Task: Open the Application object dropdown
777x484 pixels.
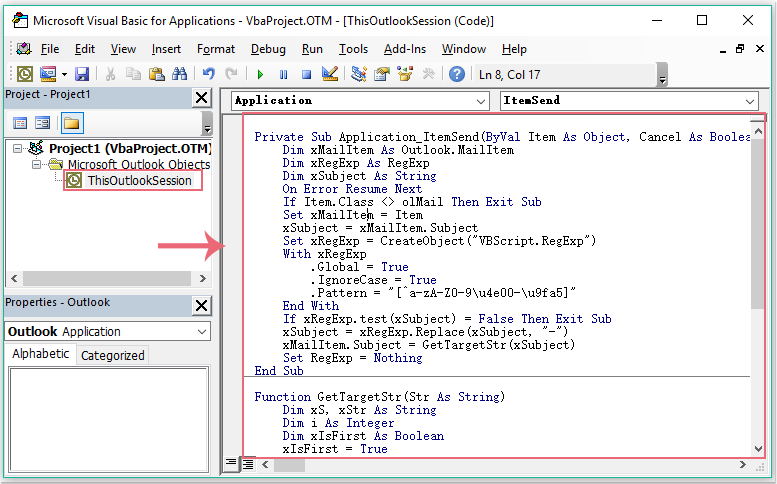Action: (x=479, y=101)
